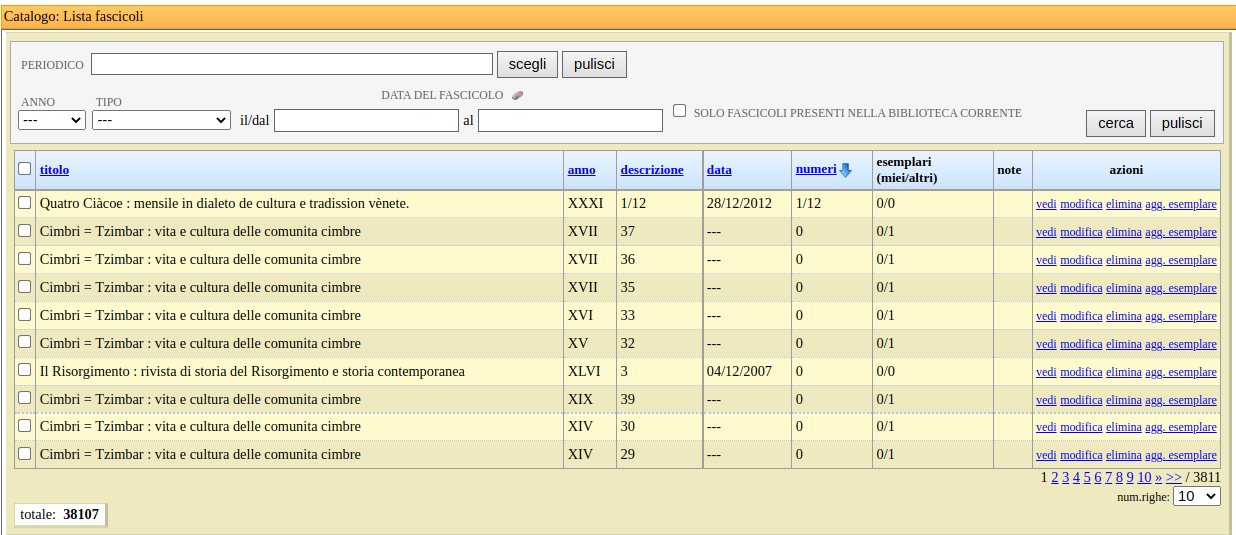Toggle the select-all checkbox in table header
The height and width of the screenshot is (535, 1236).
pos(25,169)
